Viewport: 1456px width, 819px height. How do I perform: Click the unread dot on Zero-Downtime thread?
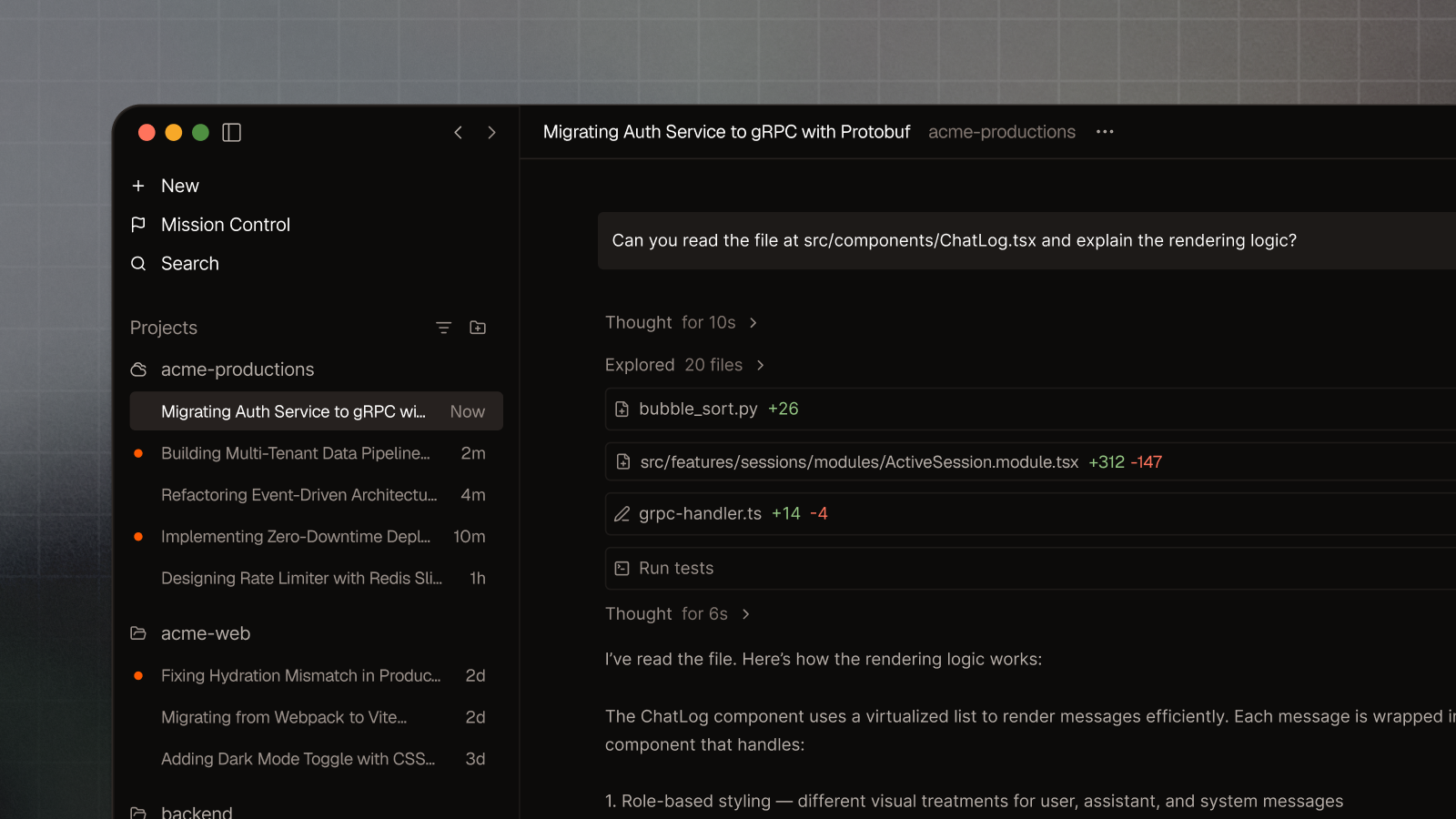138,537
